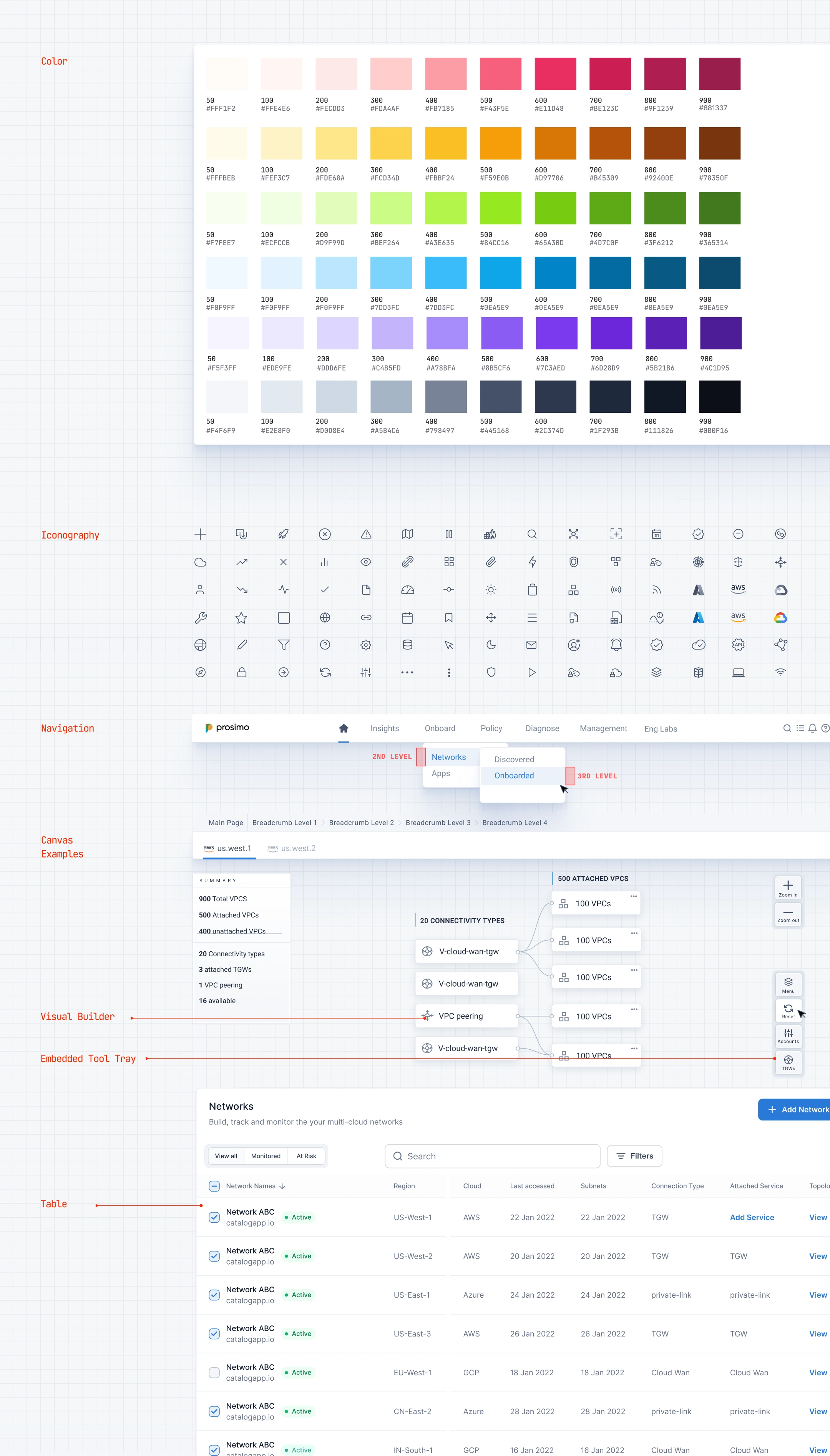This screenshot has width=830, height=1456.
Task: Open the Menu layers tool in tray
Action: (788, 984)
